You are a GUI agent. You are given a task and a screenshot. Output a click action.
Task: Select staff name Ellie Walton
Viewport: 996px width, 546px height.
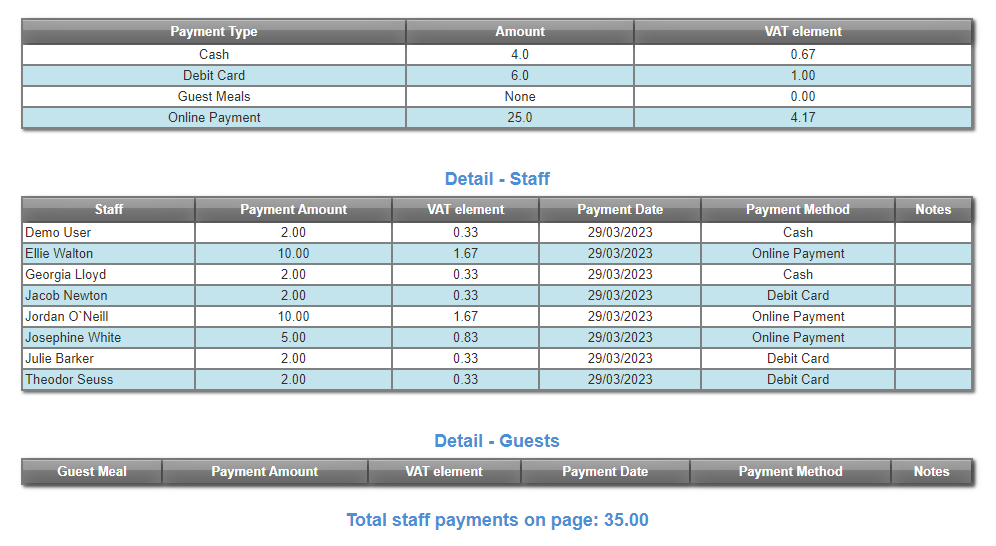tap(59, 253)
